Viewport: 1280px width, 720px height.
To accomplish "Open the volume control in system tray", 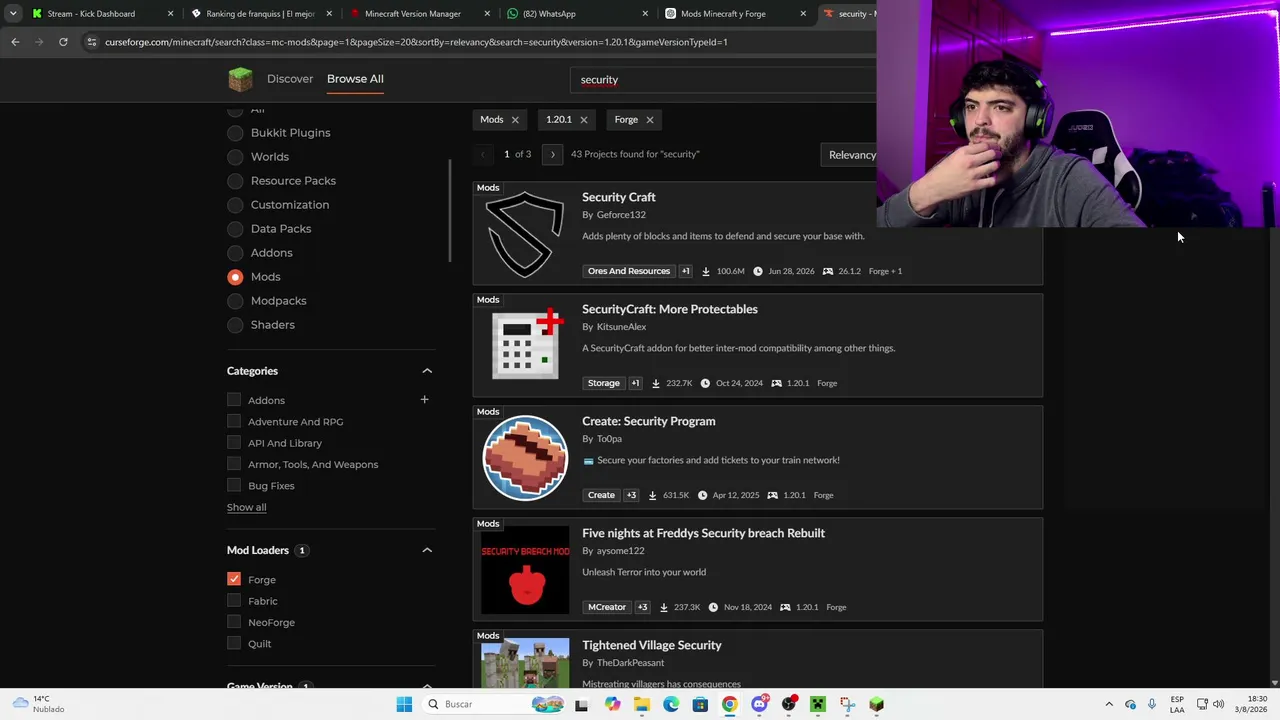I will 1218,704.
